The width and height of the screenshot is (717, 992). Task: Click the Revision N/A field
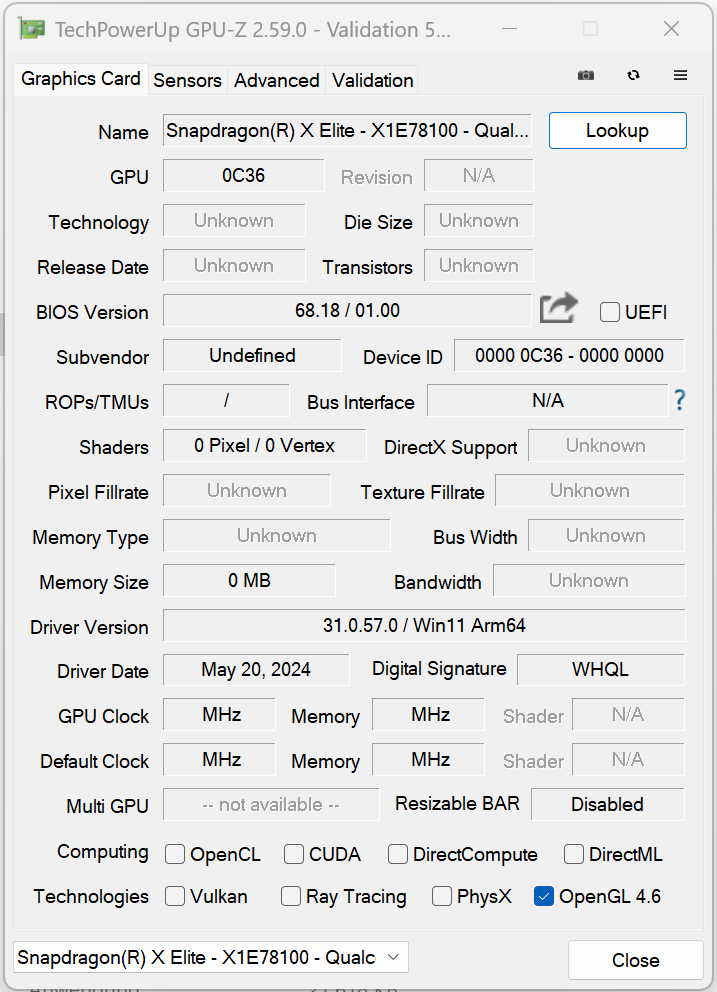click(x=478, y=175)
